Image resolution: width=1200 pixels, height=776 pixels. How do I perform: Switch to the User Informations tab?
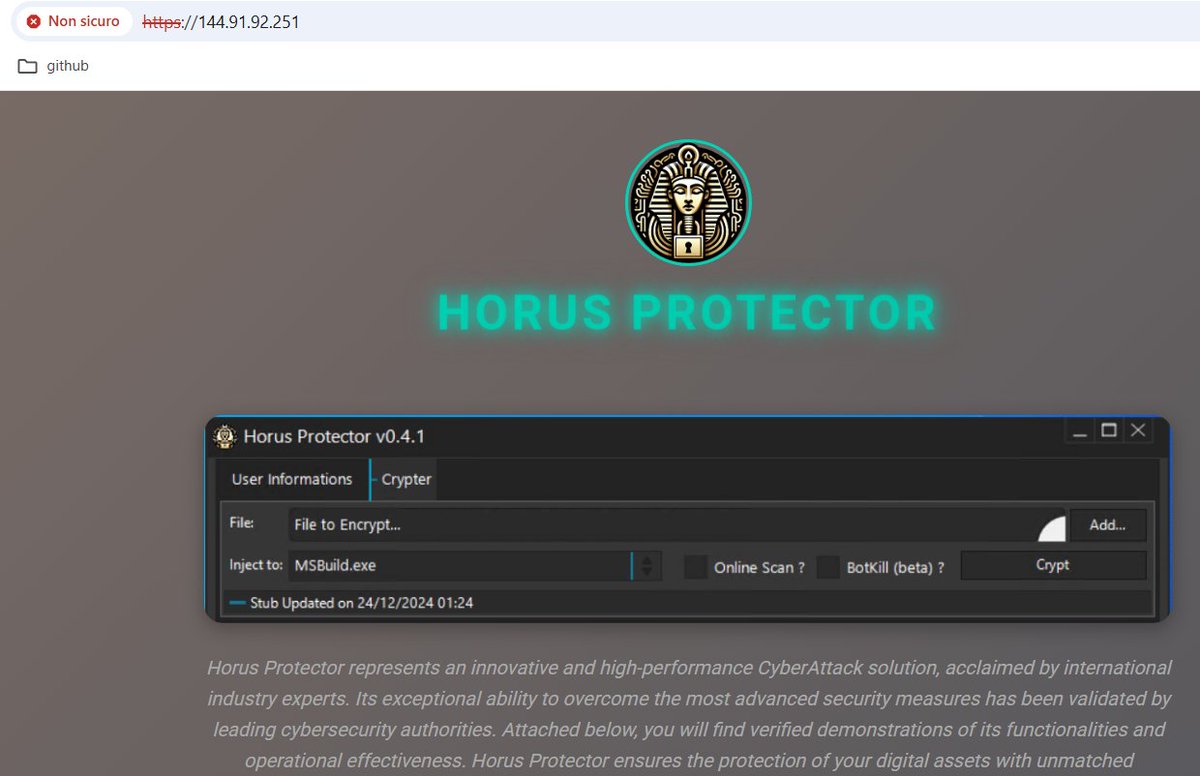pyautogui.click(x=292, y=479)
